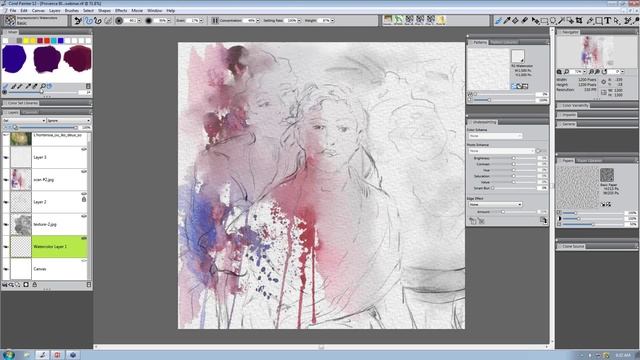Open the Brushes menu
The width and height of the screenshot is (640, 360).
(x=72, y=11)
